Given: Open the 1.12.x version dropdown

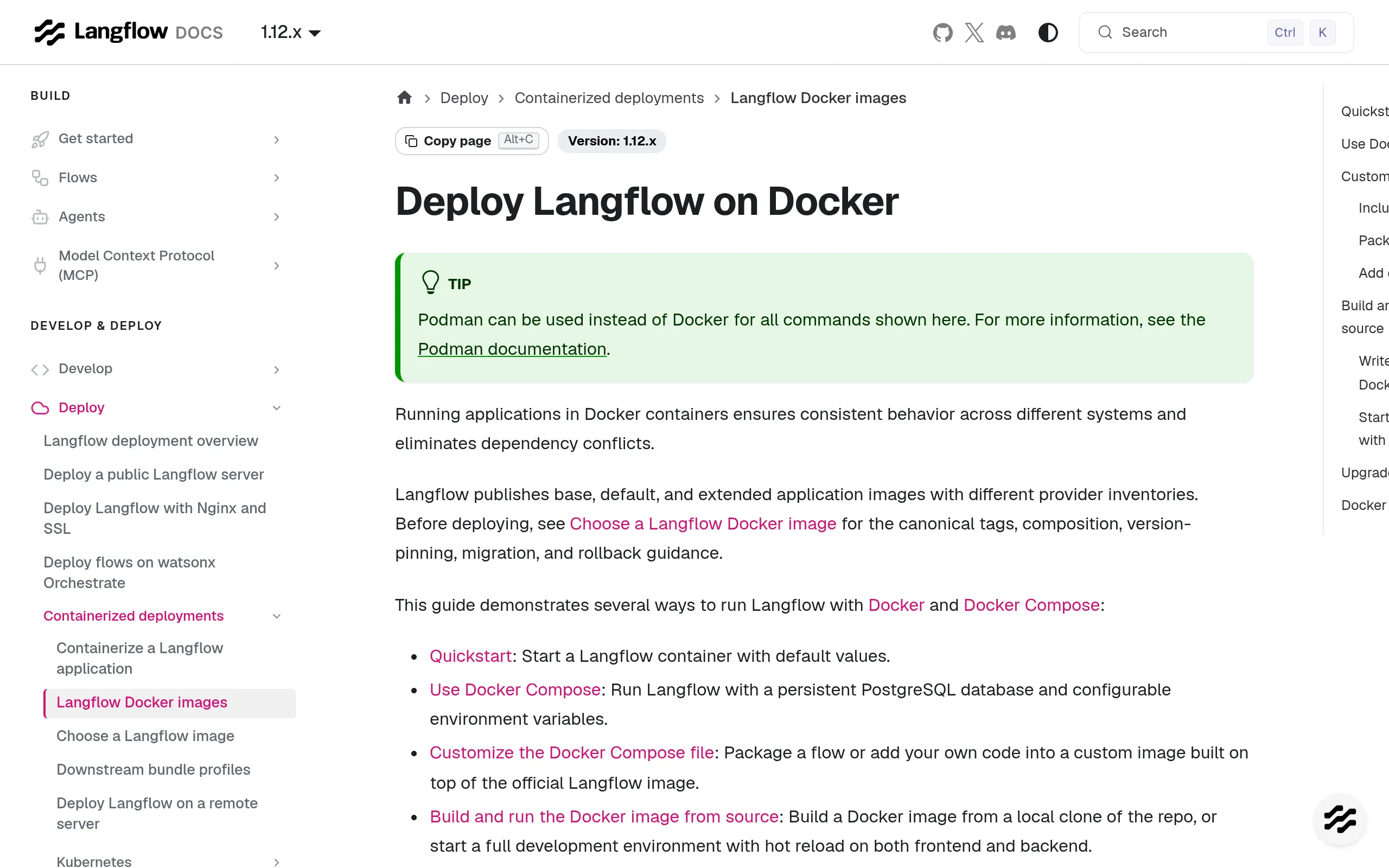Looking at the screenshot, I should (290, 33).
